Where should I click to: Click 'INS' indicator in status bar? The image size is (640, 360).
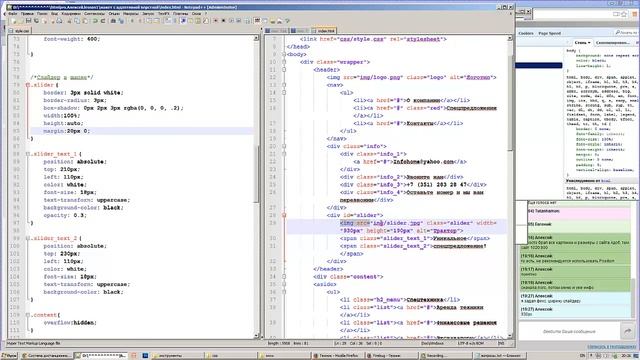[501, 343]
